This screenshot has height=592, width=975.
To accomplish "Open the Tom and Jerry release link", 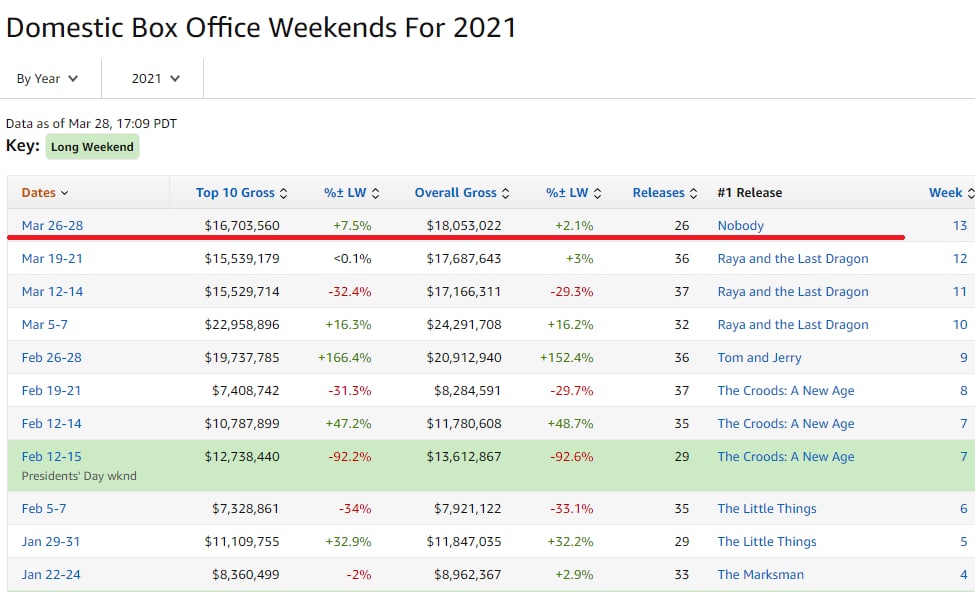I will (759, 358).
